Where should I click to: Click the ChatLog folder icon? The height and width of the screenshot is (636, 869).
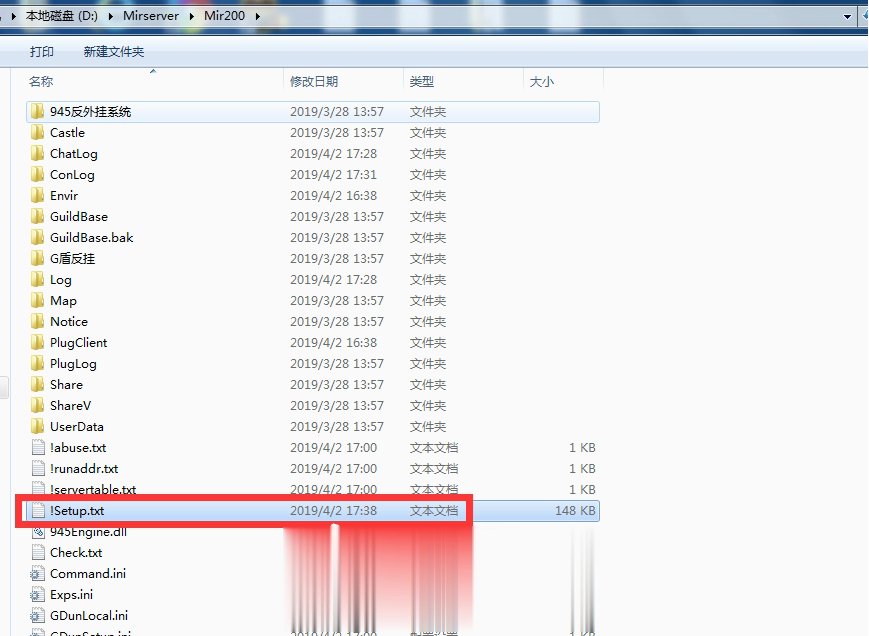37,153
